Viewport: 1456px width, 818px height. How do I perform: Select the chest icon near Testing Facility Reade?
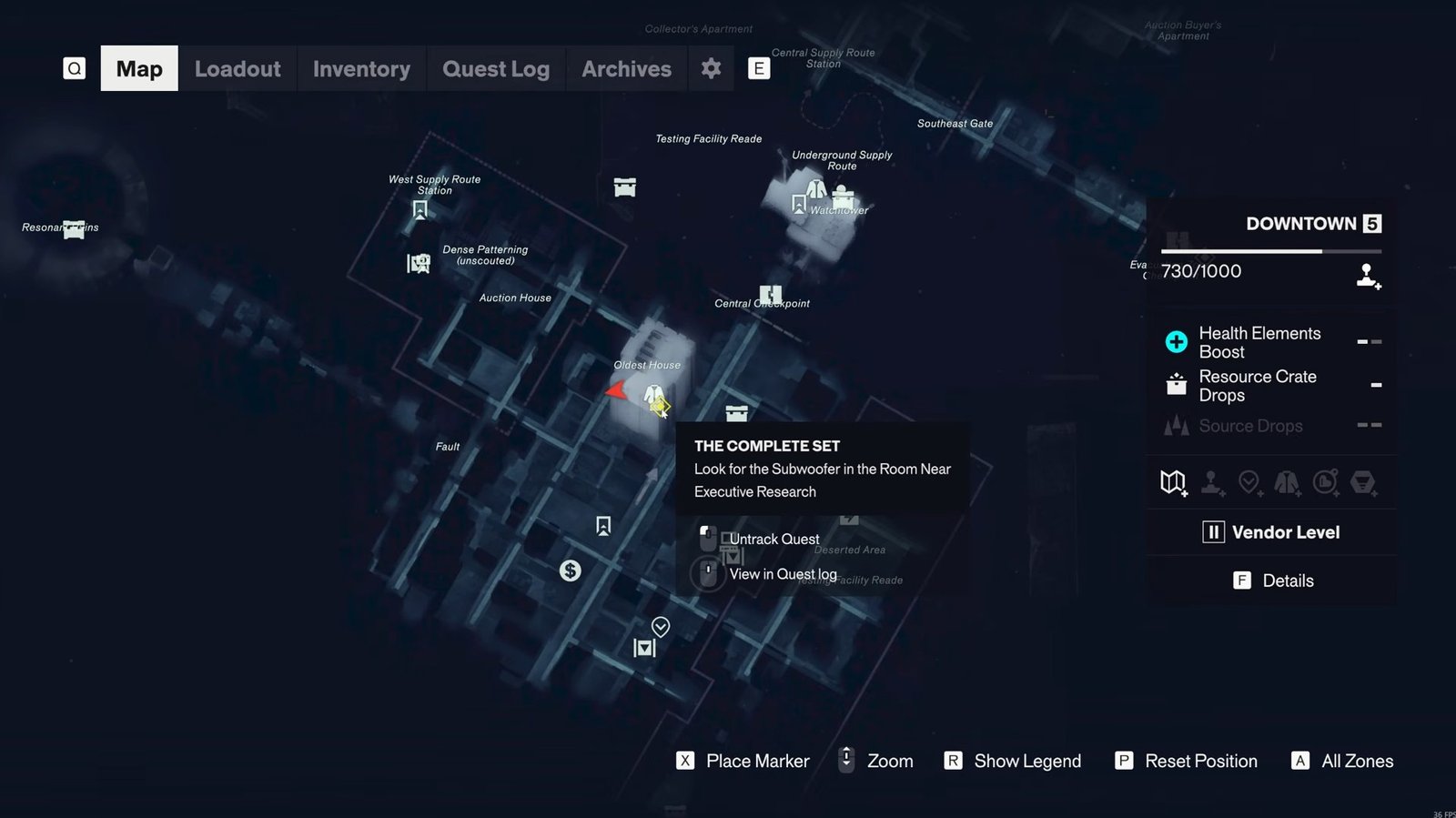point(624,187)
